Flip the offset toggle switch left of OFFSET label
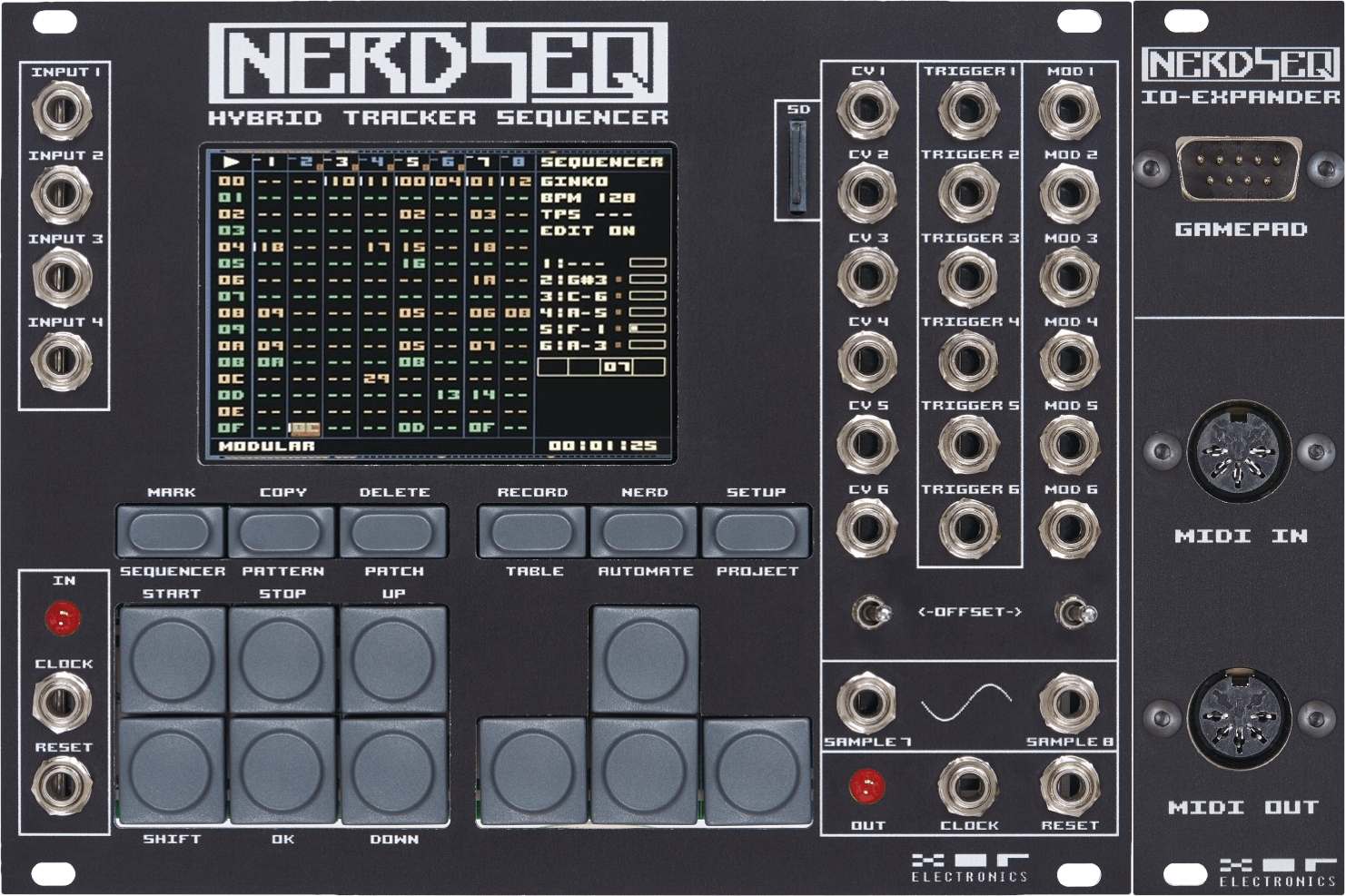This screenshot has height=896, width=1346. [871, 613]
